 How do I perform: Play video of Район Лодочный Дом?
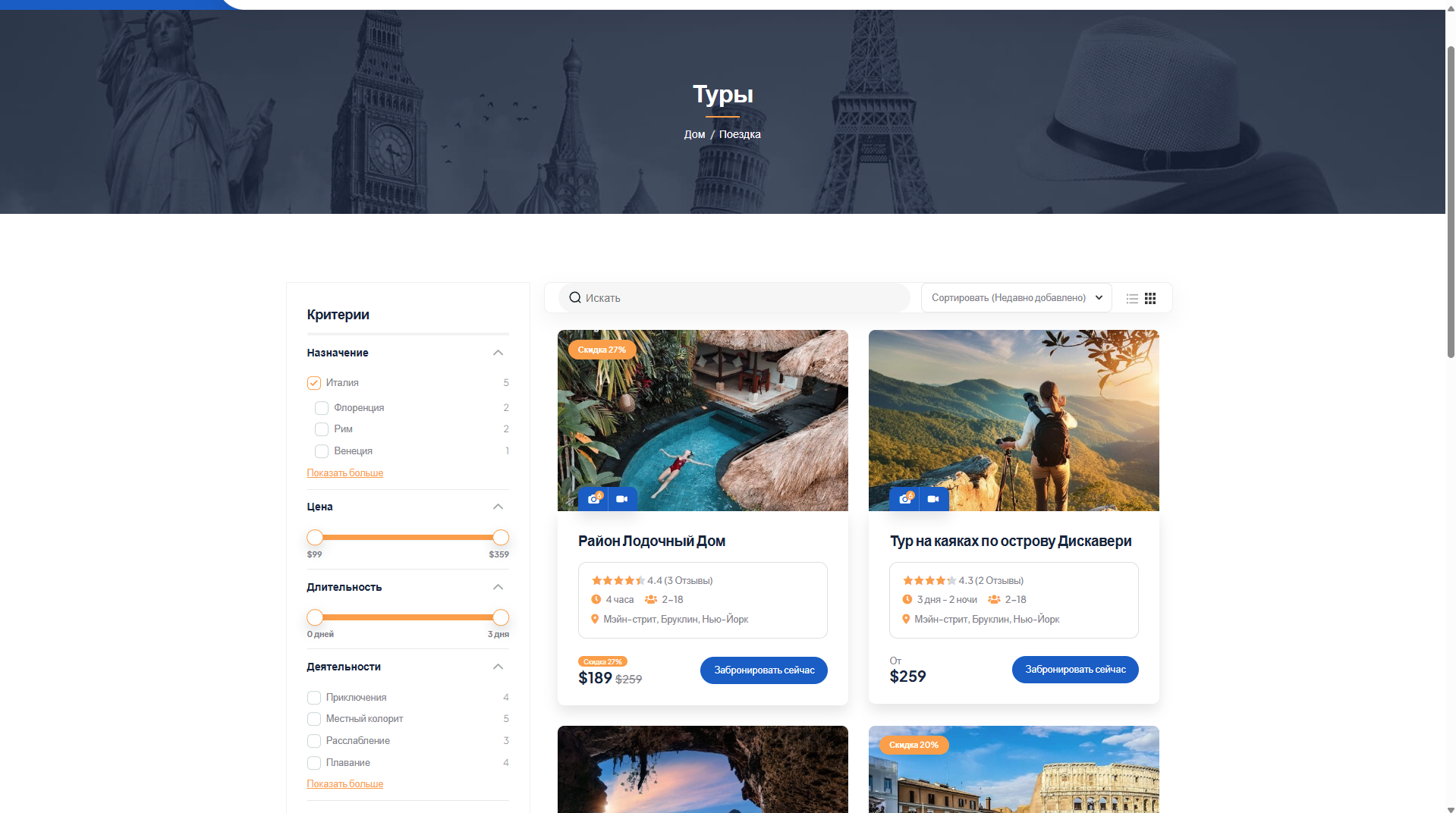tap(622, 499)
